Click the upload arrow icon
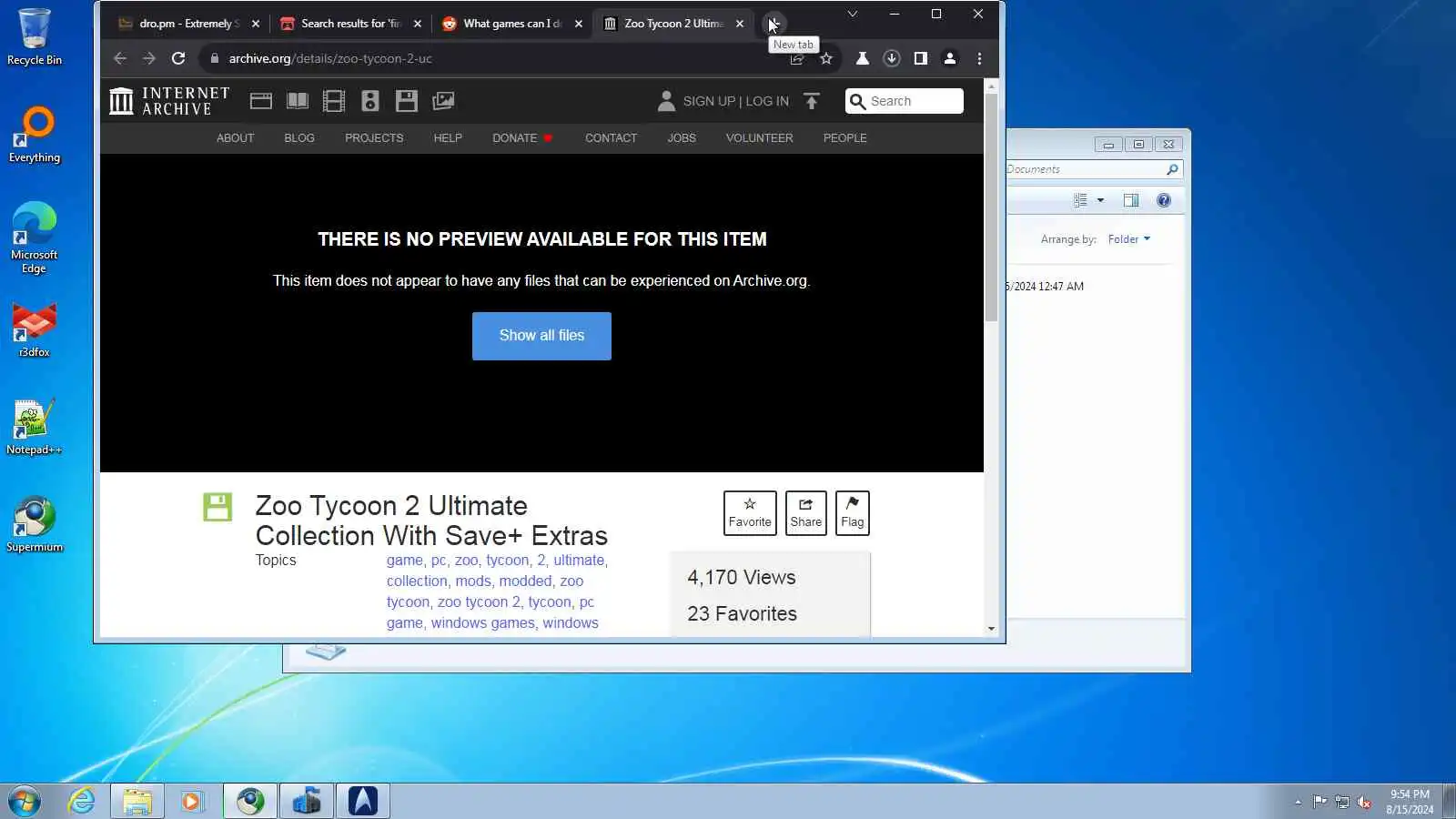This screenshot has height=819, width=1456. tap(812, 101)
